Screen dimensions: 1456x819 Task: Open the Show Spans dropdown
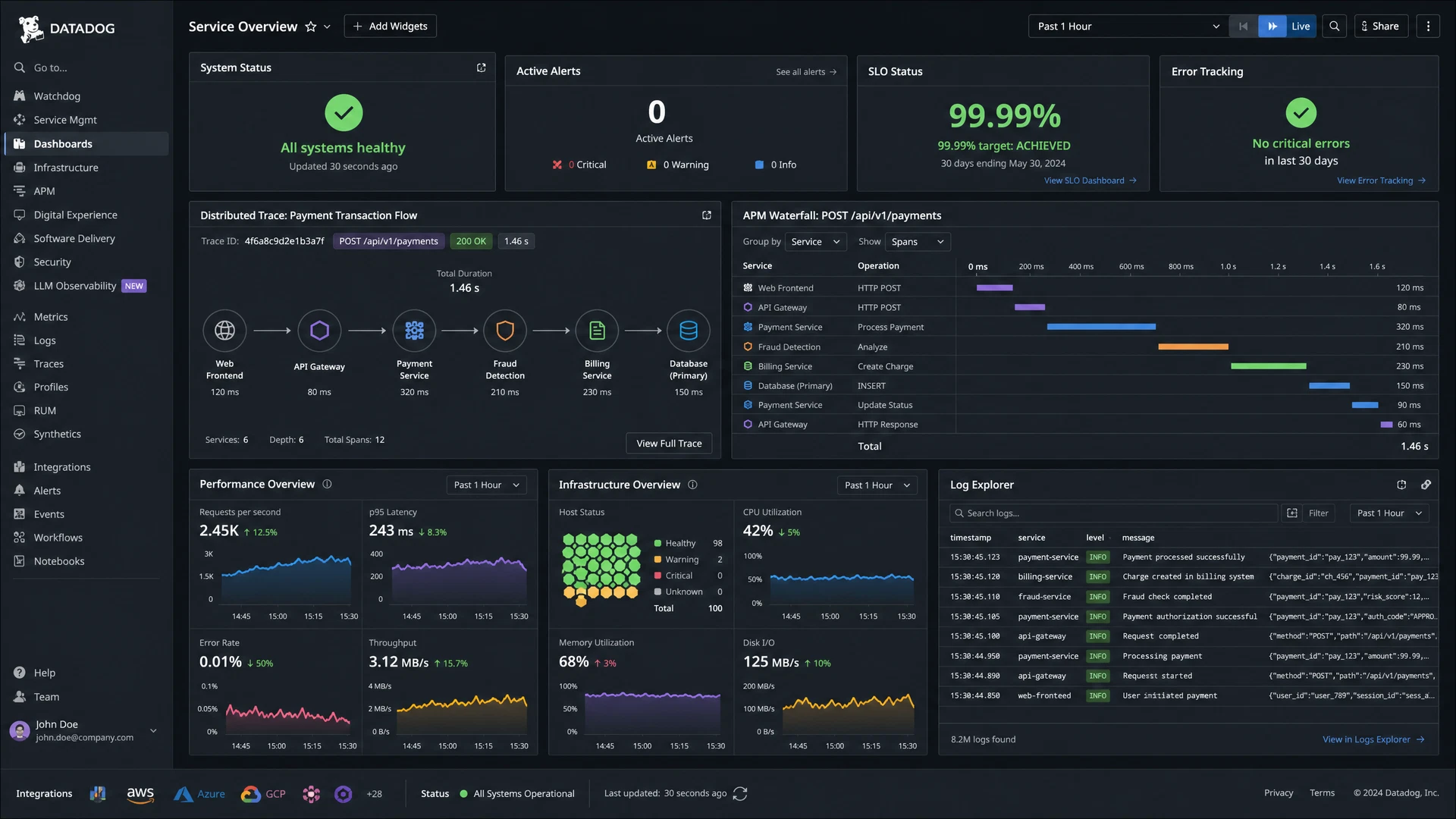point(918,242)
